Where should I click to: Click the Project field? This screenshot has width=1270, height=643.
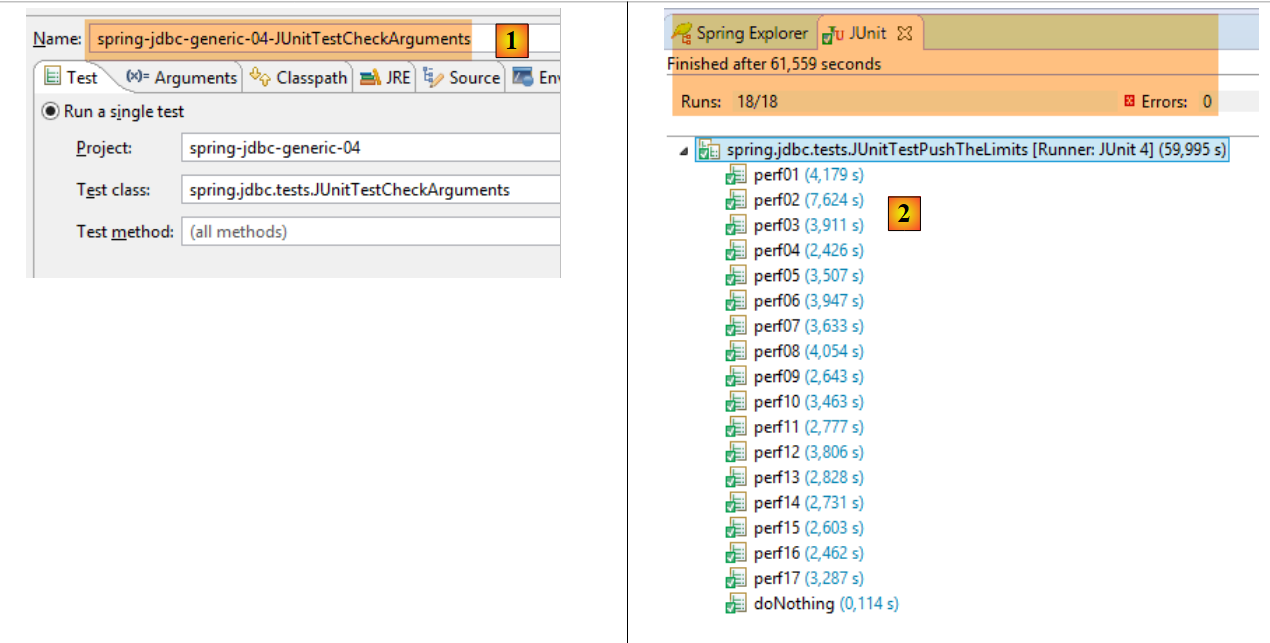pyautogui.click(x=370, y=148)
